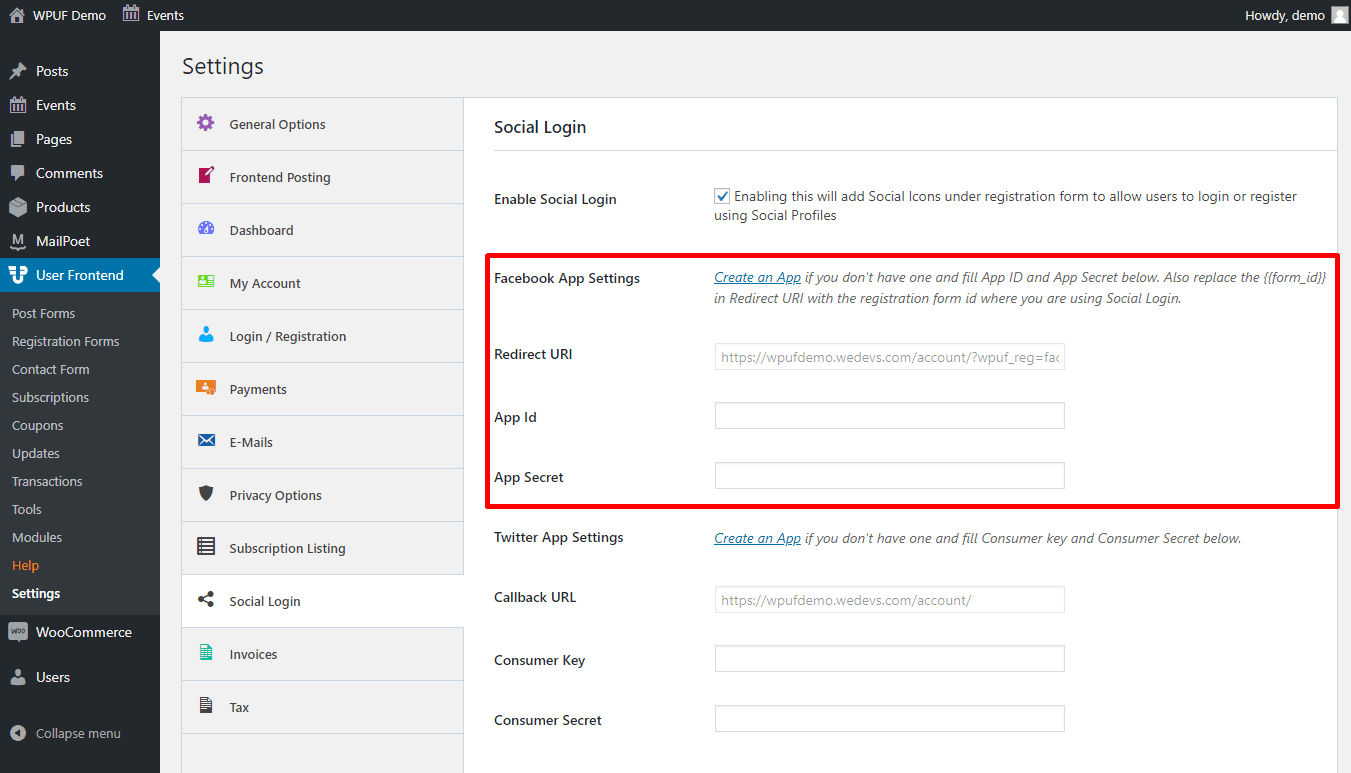
Task: Open Dashboard settings via its globe icon
Action: coord(206,229)
